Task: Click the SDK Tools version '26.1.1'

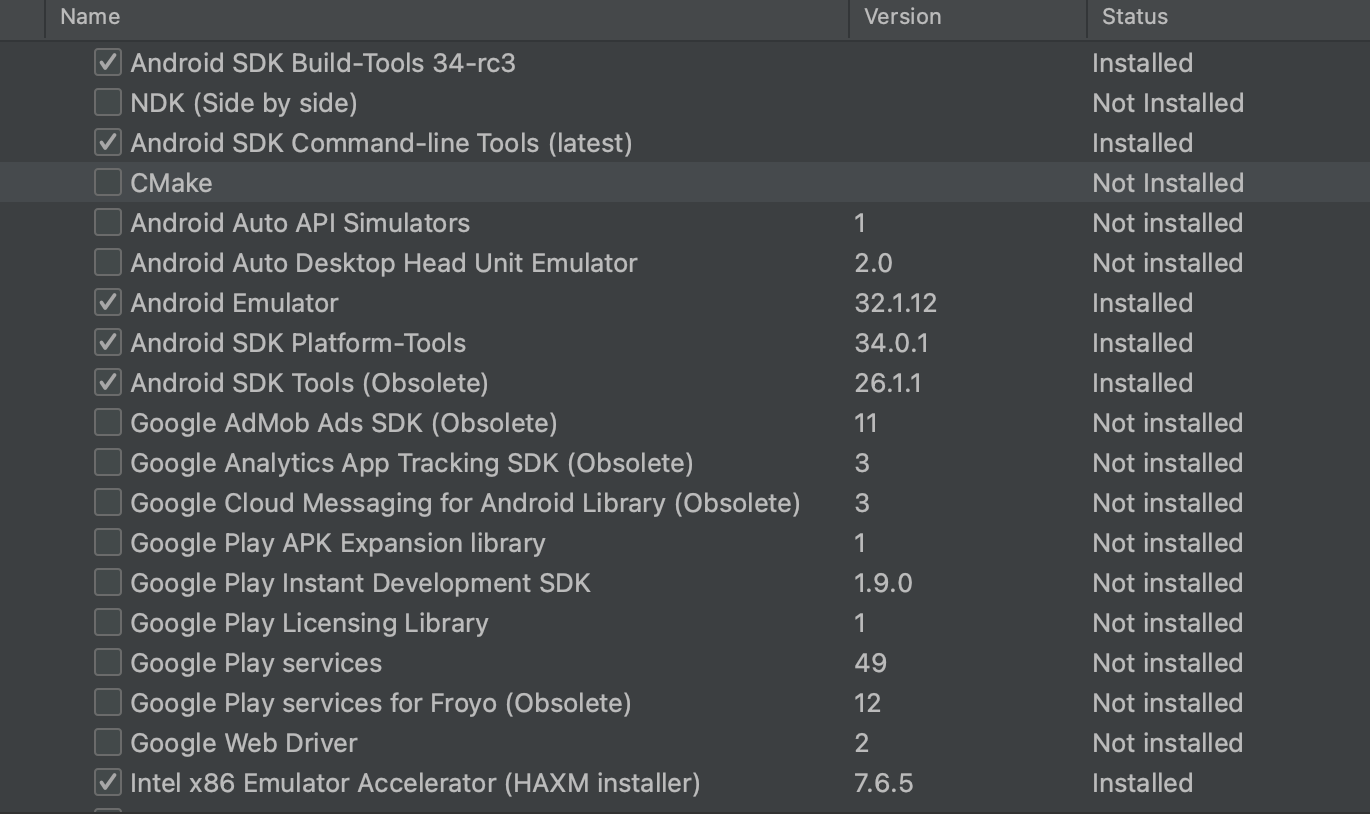Action: (888, 383)
